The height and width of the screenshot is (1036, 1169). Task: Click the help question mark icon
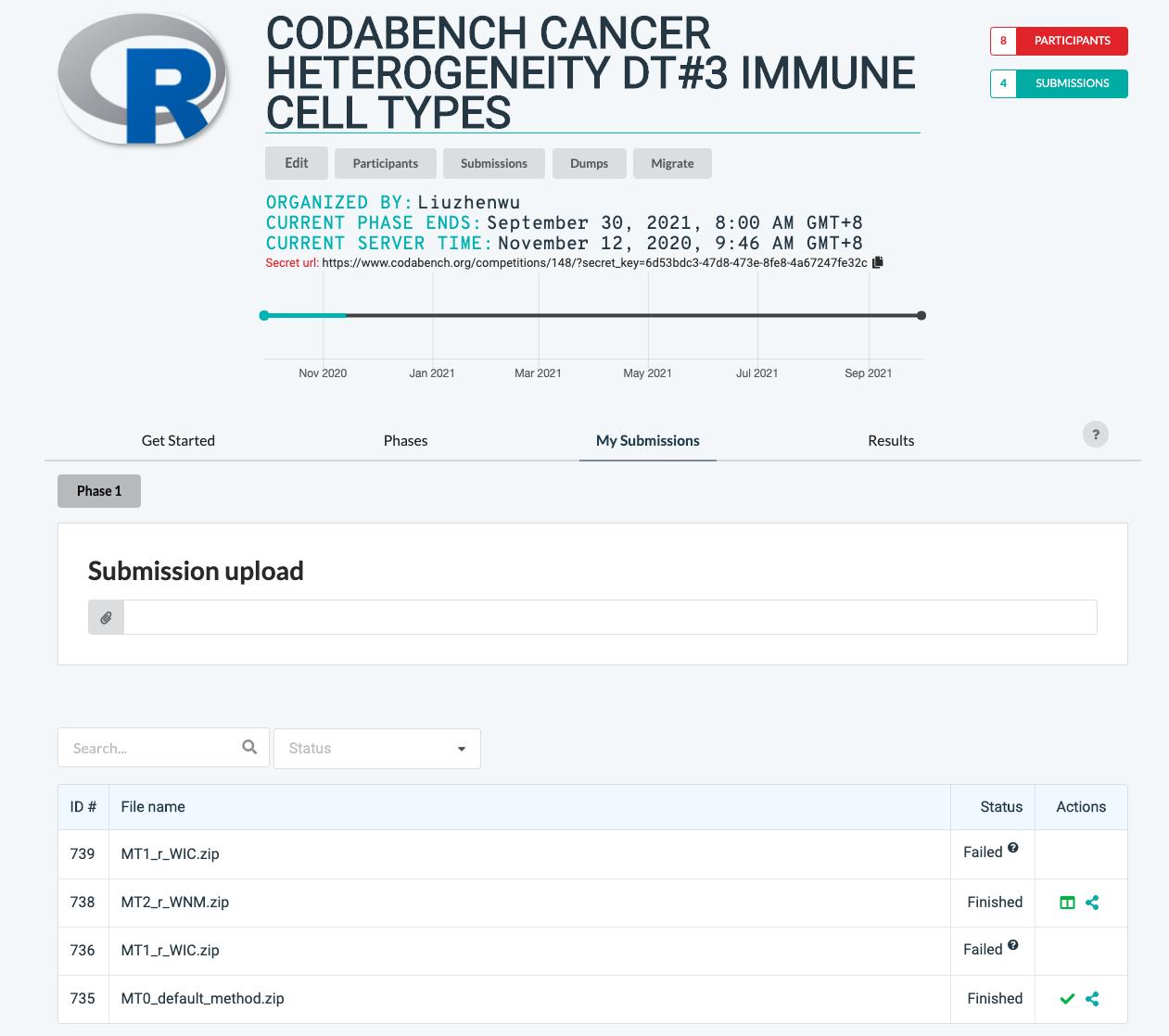pyautogui.click(x=1095, y=435)
